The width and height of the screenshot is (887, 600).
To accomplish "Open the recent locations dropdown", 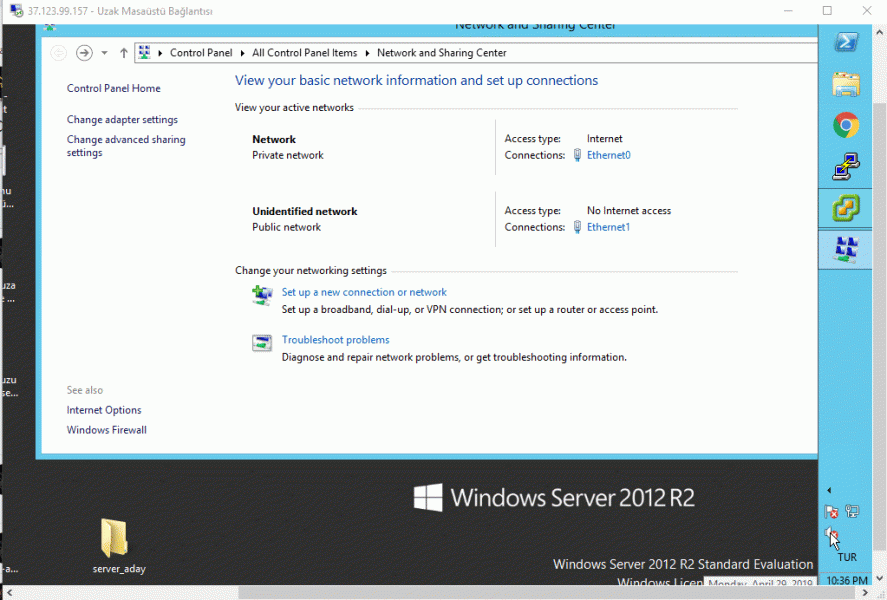I will click(104, 53).
